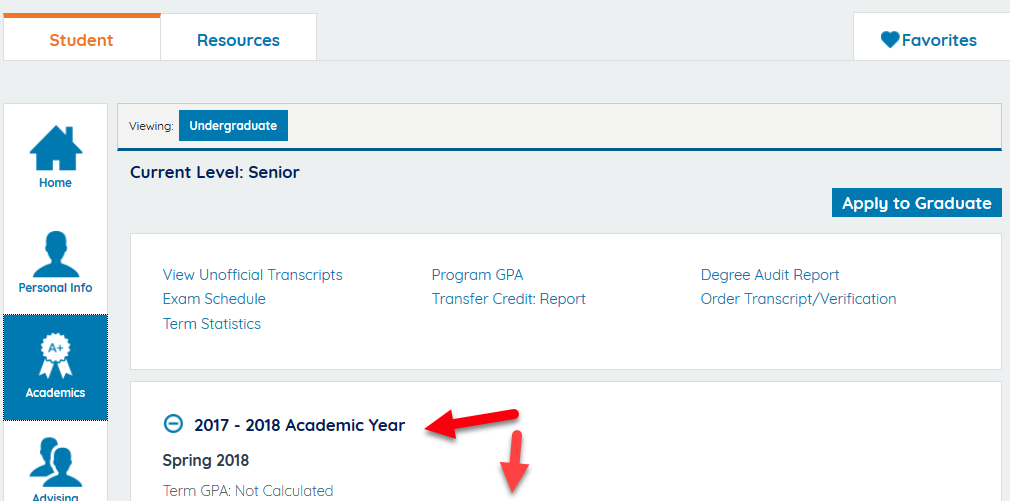Viewport: 1010px width, 501px height.
Task: Click the Home house icon
Action: click(55, 148)
